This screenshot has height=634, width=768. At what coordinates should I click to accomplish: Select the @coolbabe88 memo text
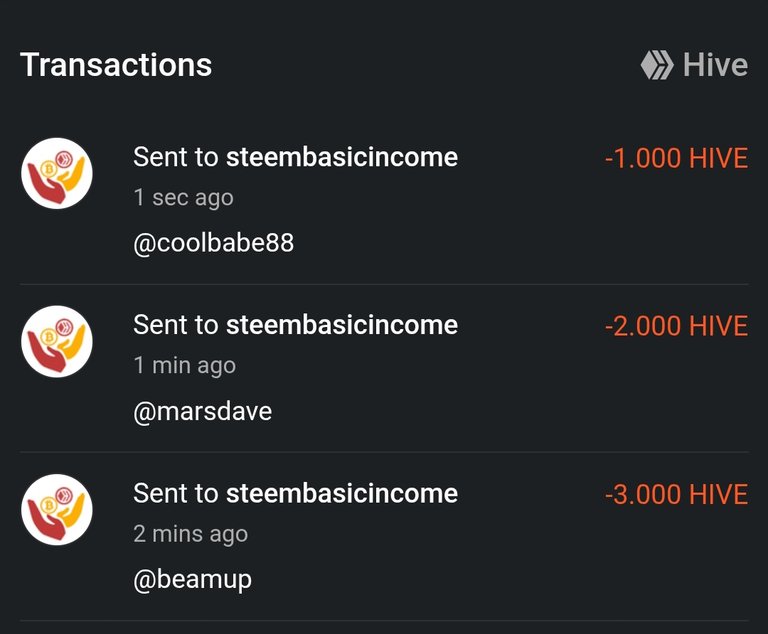[x=214, y=243]
